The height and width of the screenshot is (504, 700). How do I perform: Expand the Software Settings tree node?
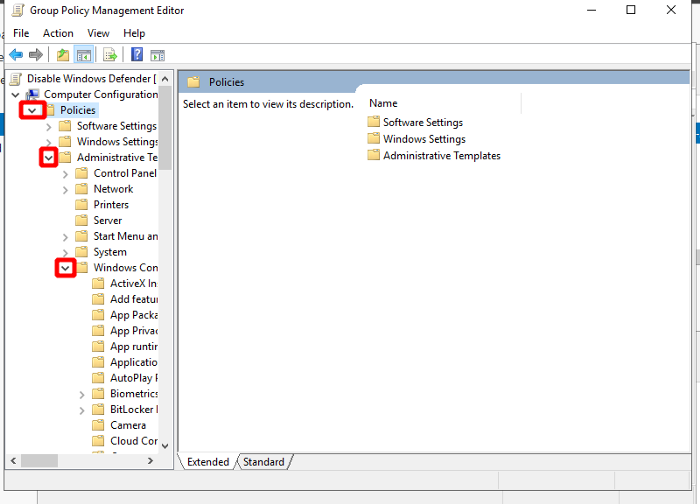coord(49,127)
